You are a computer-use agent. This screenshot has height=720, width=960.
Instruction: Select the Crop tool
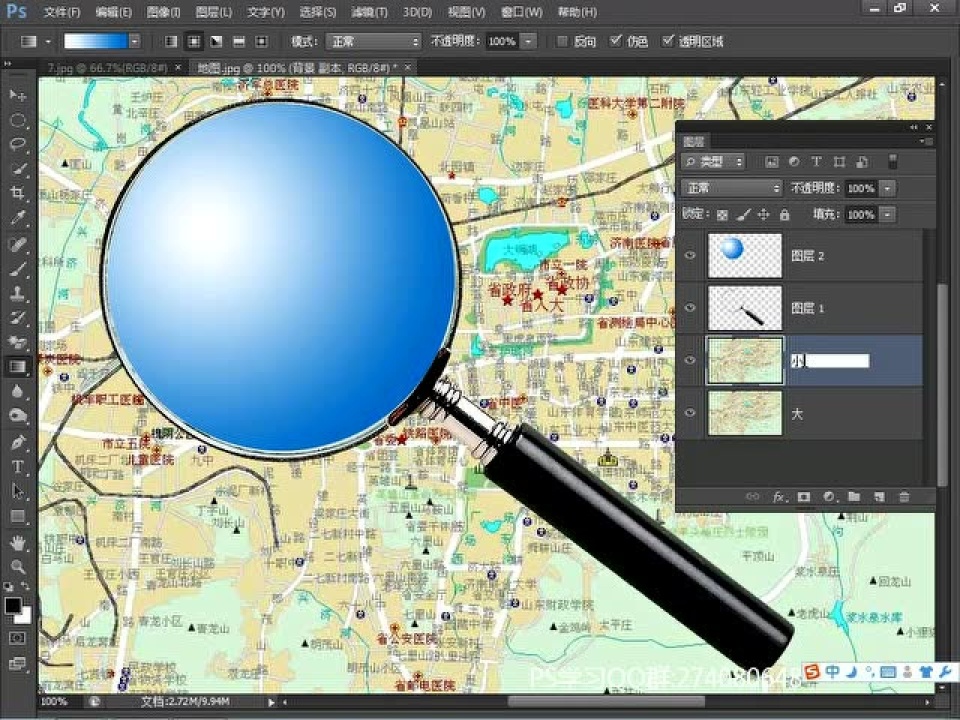click(x=18, y=193)
